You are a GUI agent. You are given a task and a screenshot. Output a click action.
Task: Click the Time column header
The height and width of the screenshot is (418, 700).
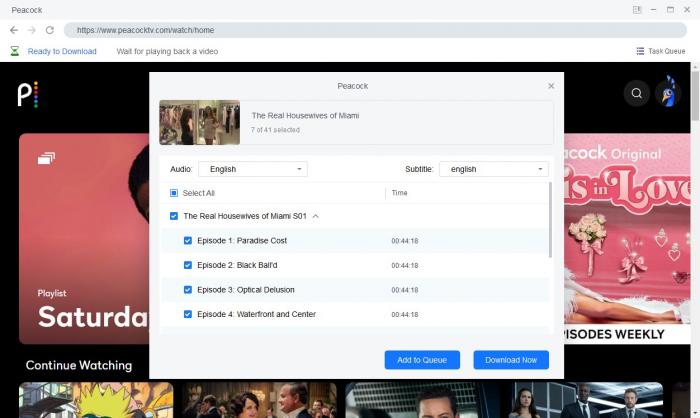click(400, 193)
